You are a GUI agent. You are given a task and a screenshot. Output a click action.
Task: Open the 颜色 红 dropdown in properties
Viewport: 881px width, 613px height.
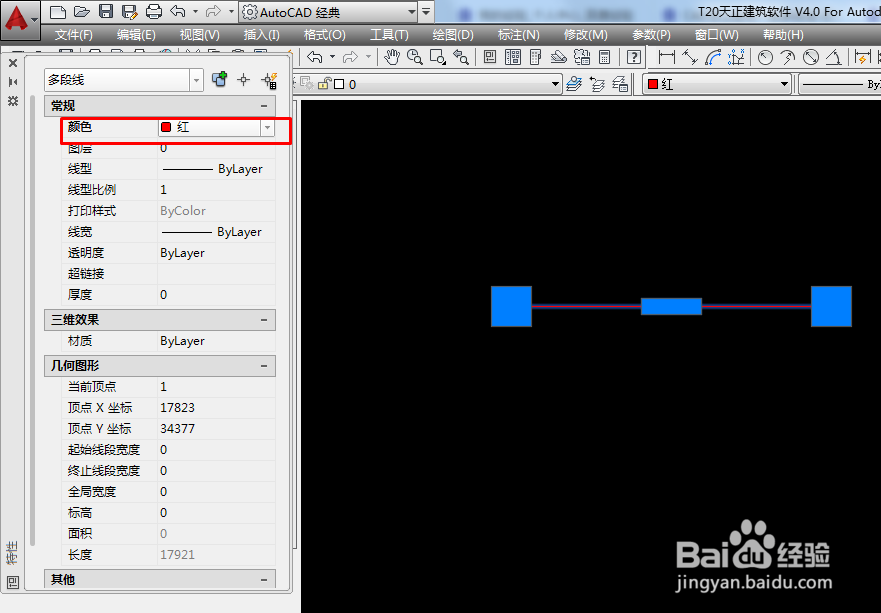pyautogui.click(x=267, y=128)
